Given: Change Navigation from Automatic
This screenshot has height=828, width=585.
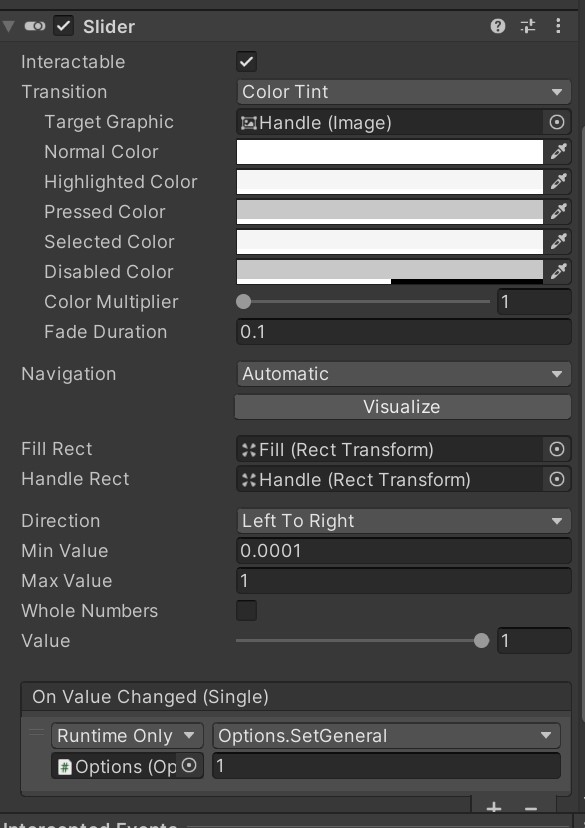Looking at the screenshot, I should tap(403, 373).
